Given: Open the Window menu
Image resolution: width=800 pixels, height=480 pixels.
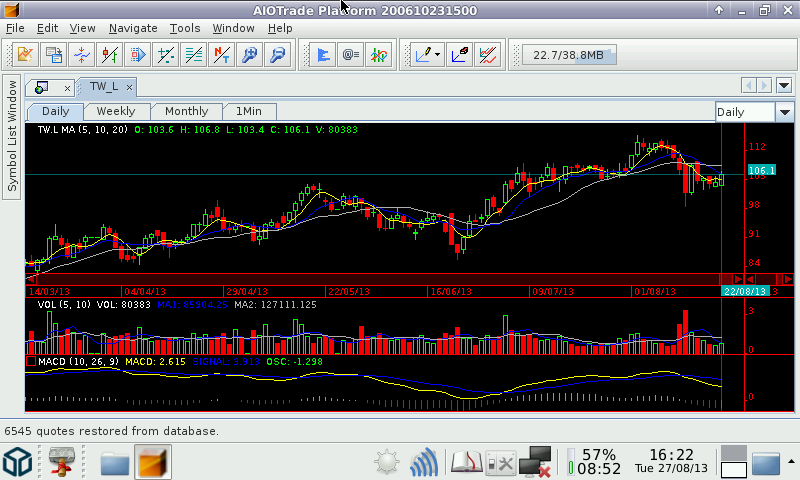Looking at the screenshot, I should [233, 28].
